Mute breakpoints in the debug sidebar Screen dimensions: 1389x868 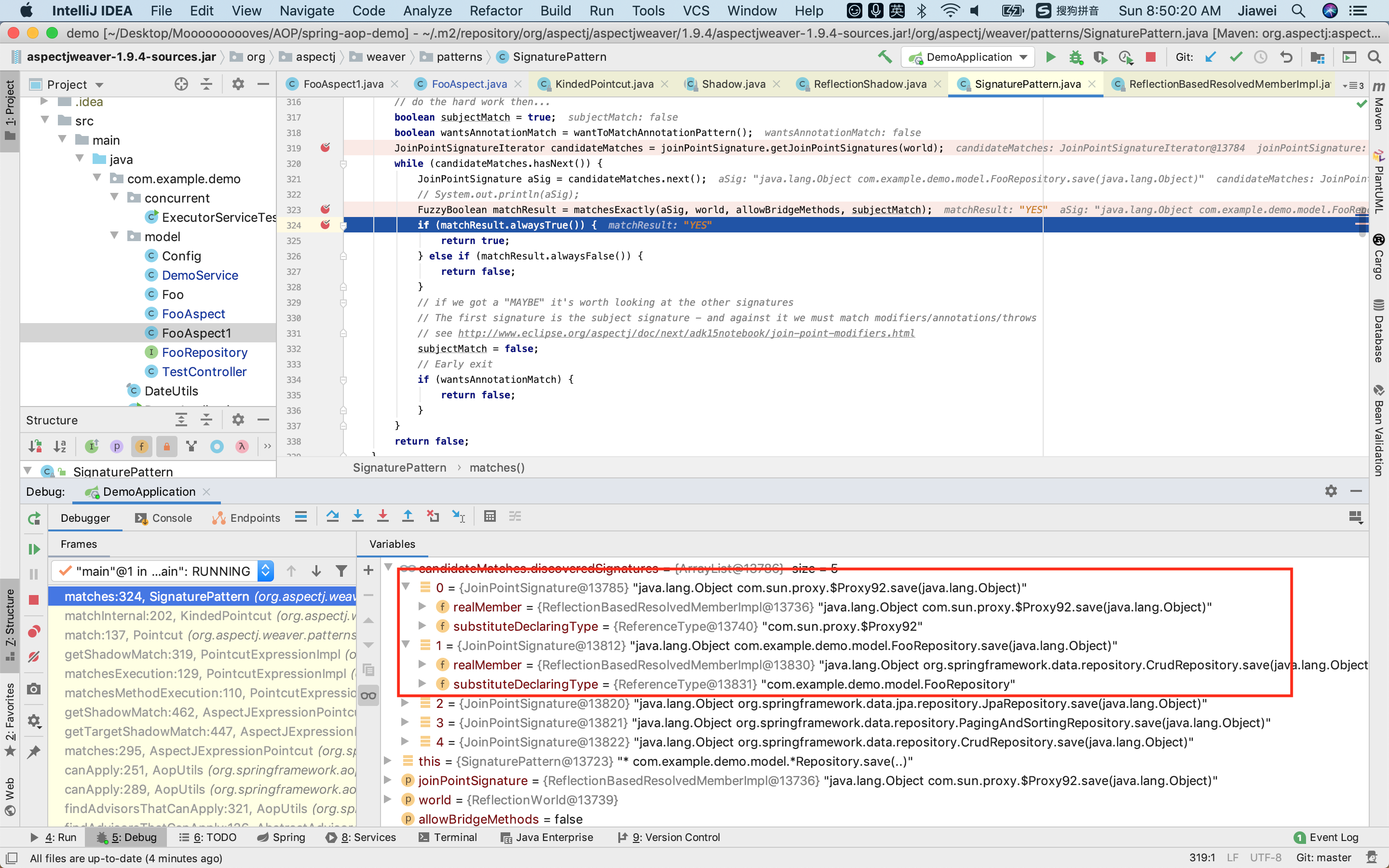tap(33, 657)
